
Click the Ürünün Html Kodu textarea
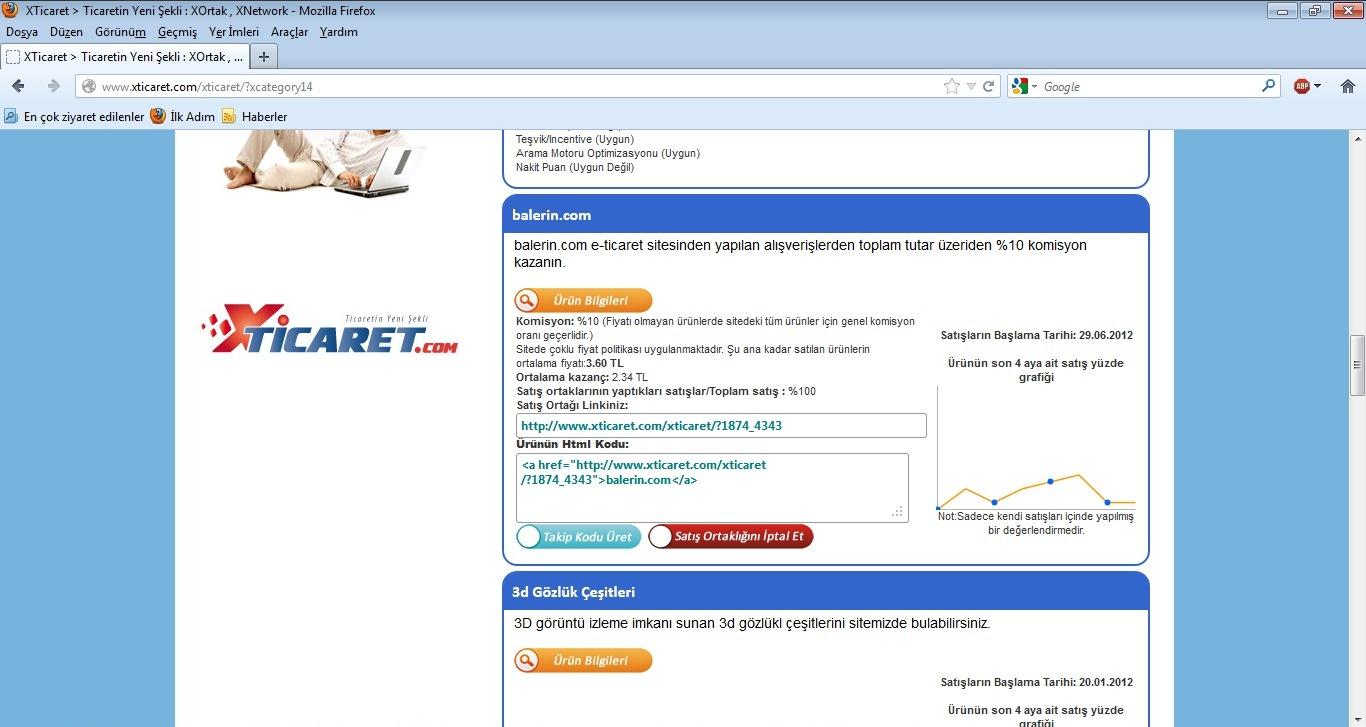coord(712,488)
